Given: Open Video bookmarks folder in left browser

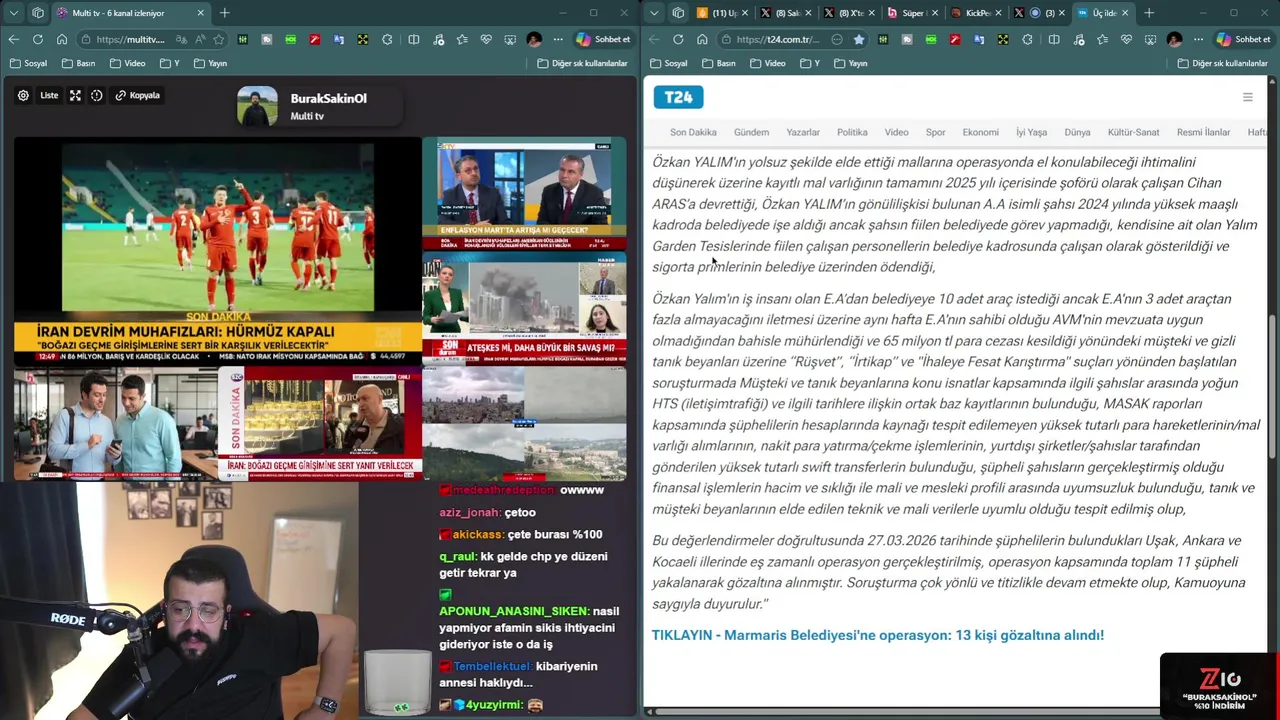Looking at the screenshot, I should [x=128, y=63].
